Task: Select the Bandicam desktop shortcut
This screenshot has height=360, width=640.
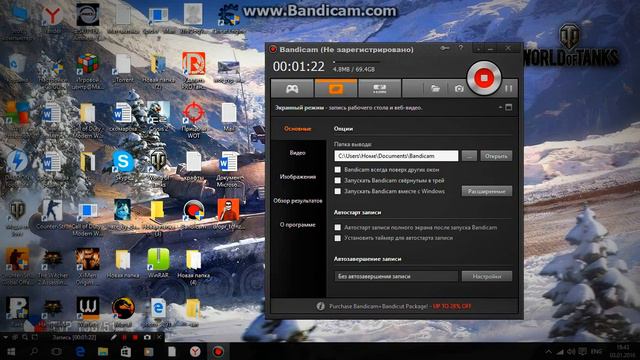Action: (x=193, y=215)
